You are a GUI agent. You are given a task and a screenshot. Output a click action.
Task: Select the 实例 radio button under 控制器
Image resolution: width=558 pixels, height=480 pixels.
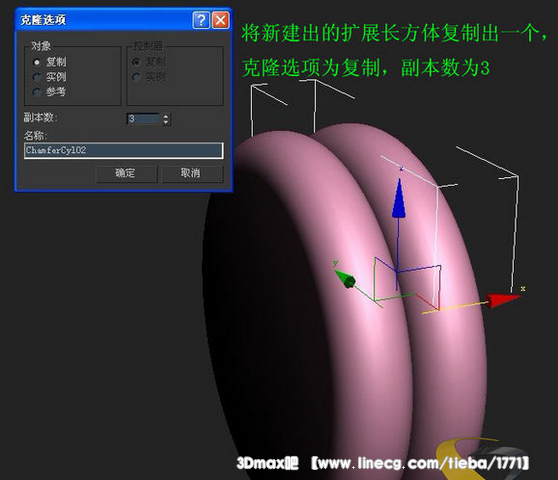(136, 77)
